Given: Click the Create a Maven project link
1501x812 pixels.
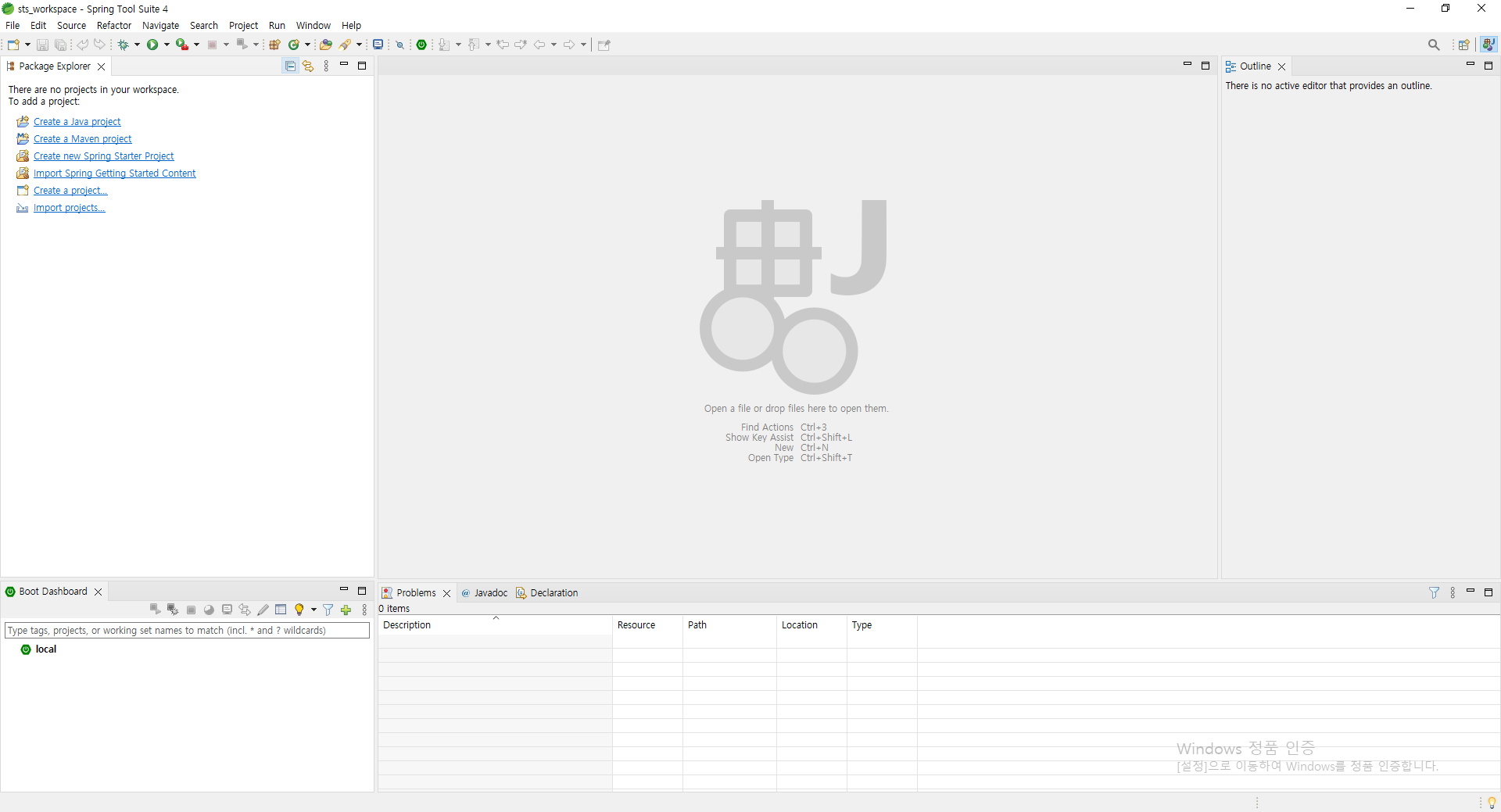Looking at the screenshot, I should (82, 139).
